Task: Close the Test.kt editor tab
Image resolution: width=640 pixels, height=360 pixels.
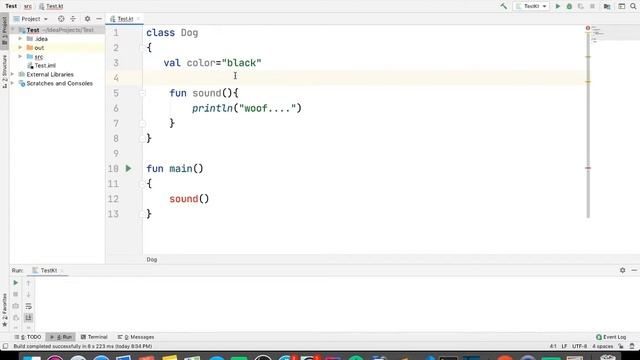Action: click(138, 19)
